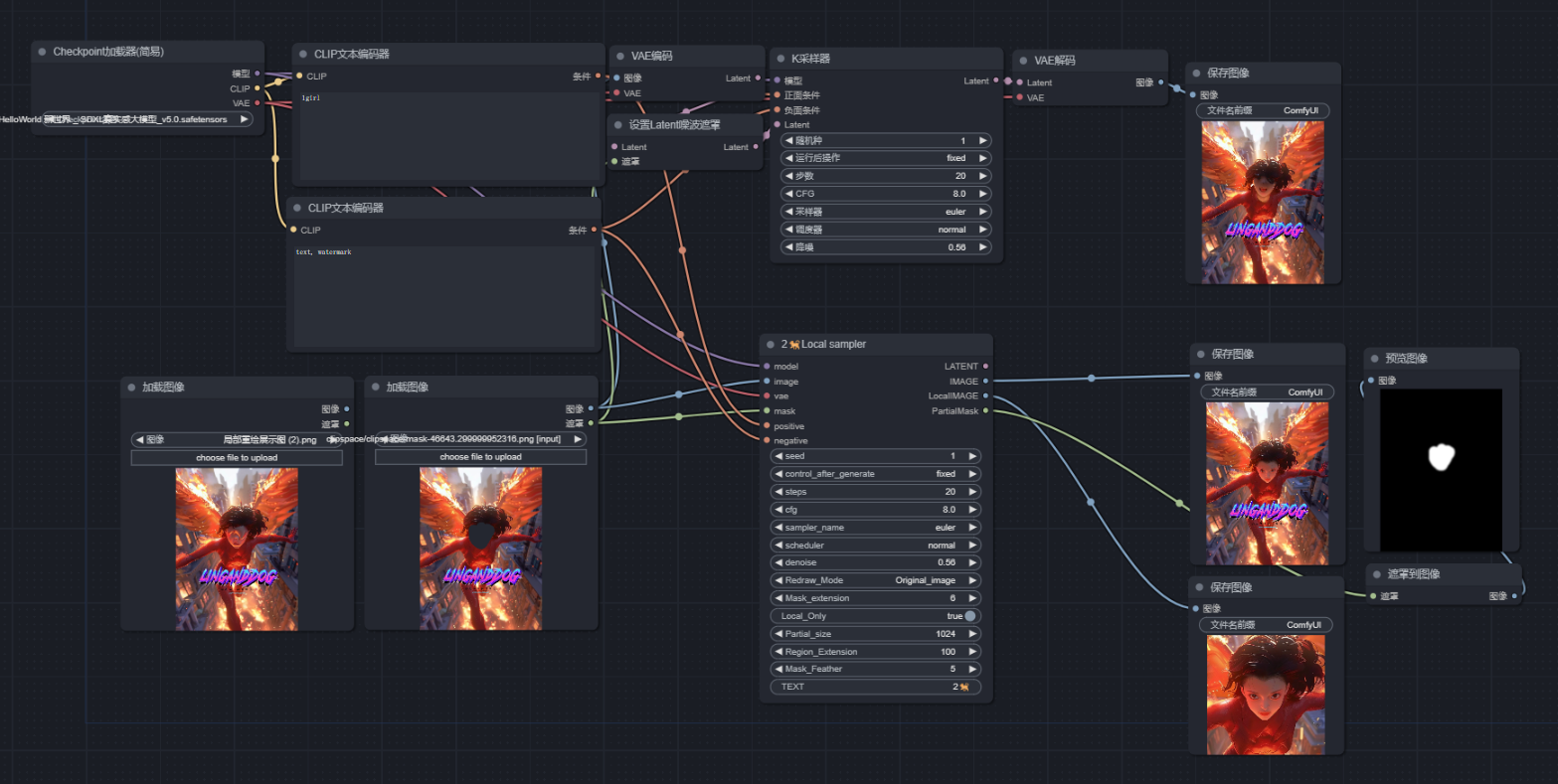Decrease steps with its left arrow in Local sampler

coord(778,492)
